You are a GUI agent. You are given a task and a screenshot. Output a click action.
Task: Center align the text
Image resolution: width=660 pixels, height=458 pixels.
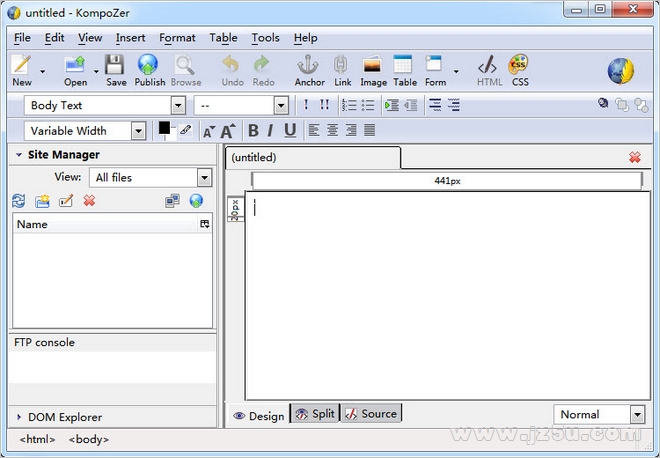(x=332, y=130)
